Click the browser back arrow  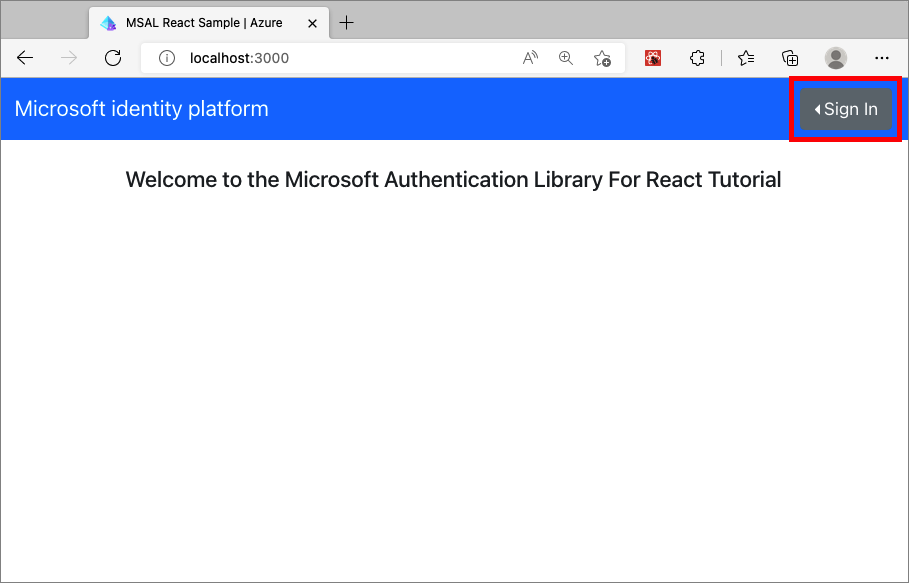[x=25, y=58]
